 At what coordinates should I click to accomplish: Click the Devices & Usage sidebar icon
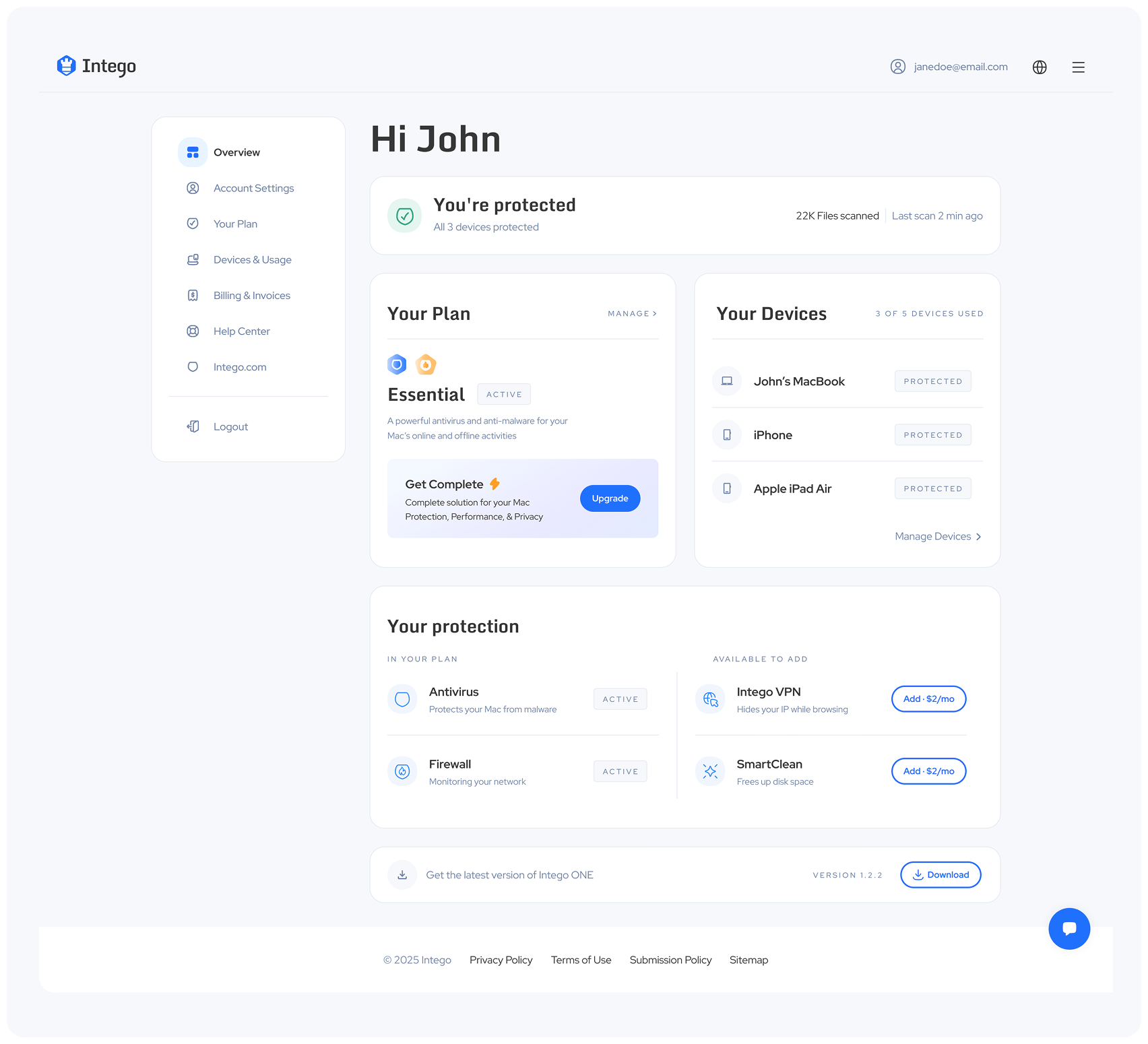point(193,259)
